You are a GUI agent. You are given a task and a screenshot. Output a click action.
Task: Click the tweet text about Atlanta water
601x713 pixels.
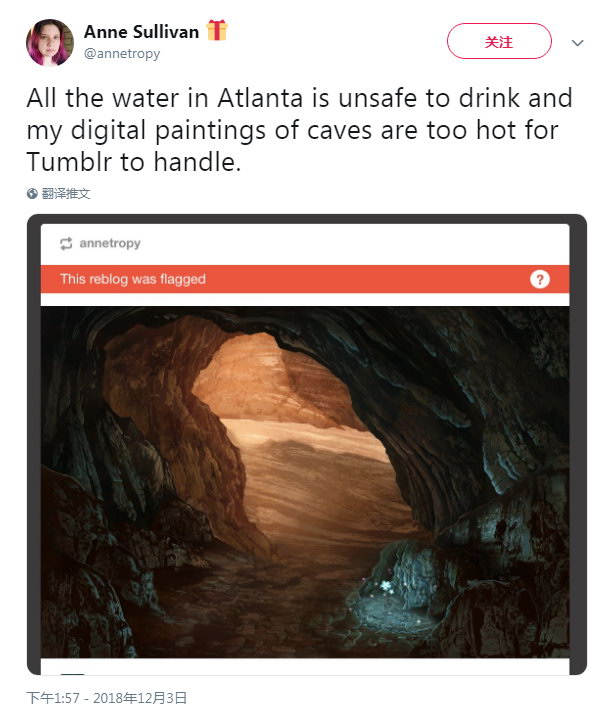(x=299, y=130)
